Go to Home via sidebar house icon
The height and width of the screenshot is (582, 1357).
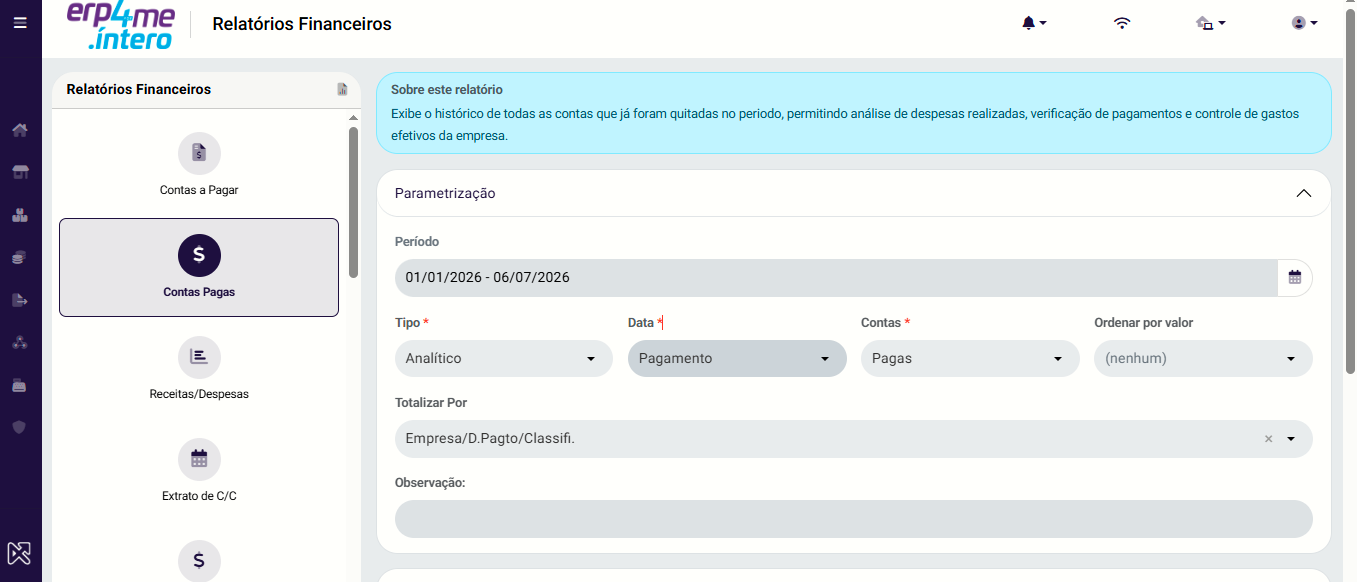point(20,130)
